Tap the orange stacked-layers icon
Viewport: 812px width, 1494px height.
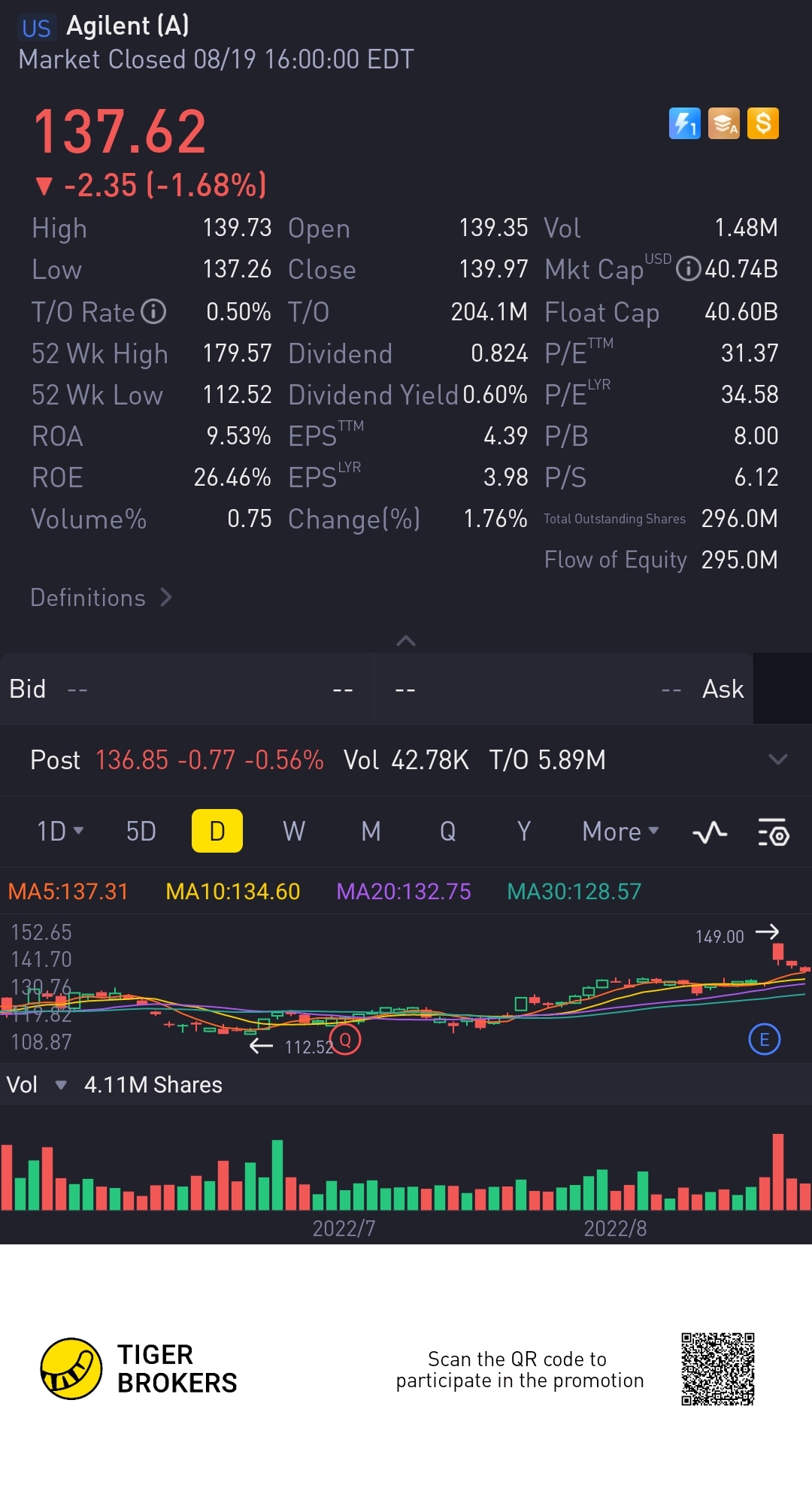pos(723,123)
